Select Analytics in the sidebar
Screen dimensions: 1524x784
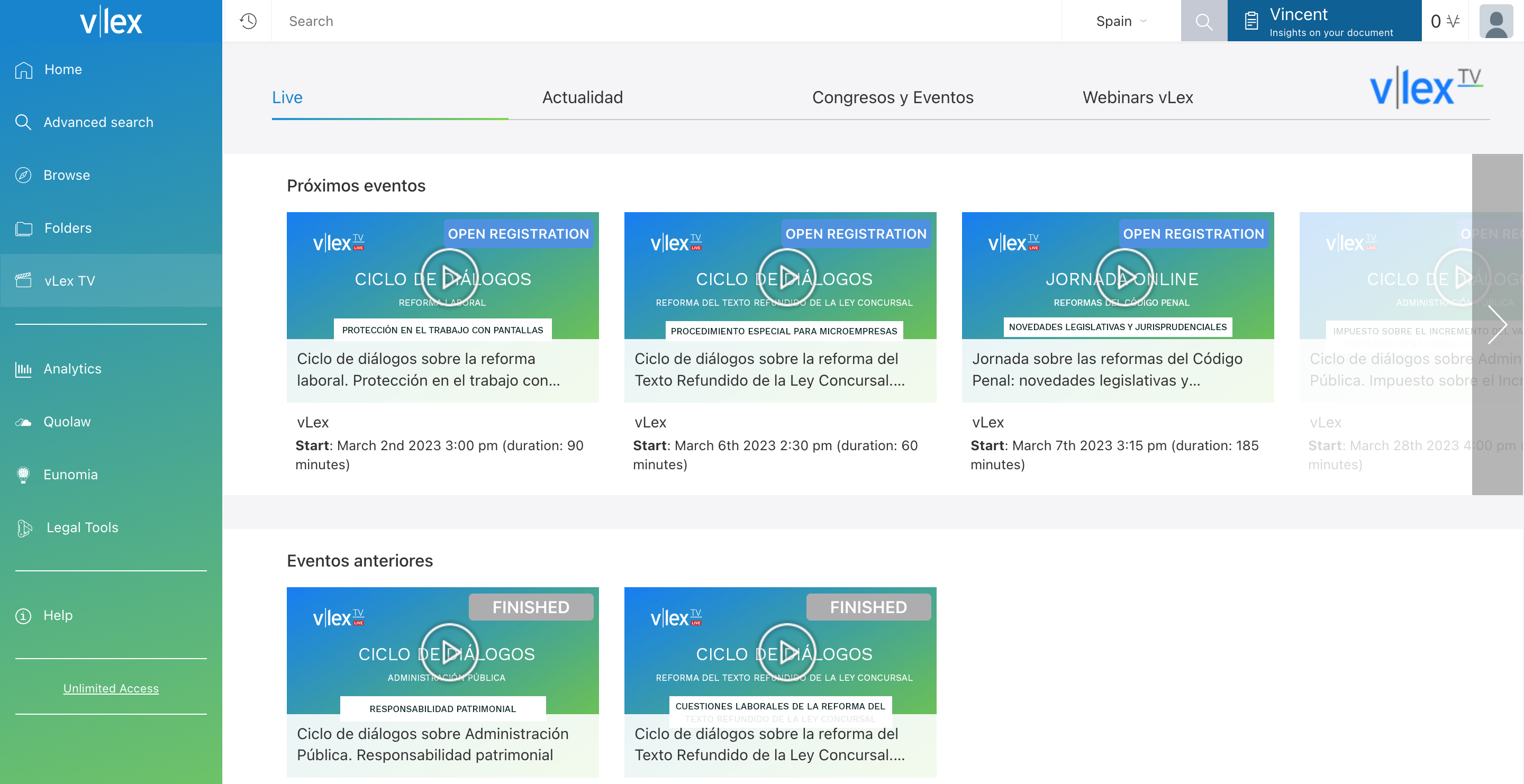point(111,370)
